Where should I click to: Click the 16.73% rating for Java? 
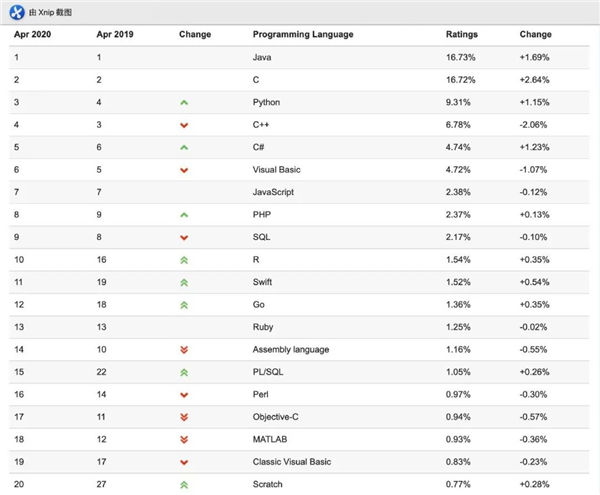pyautogui.click(x=461, y=57)
